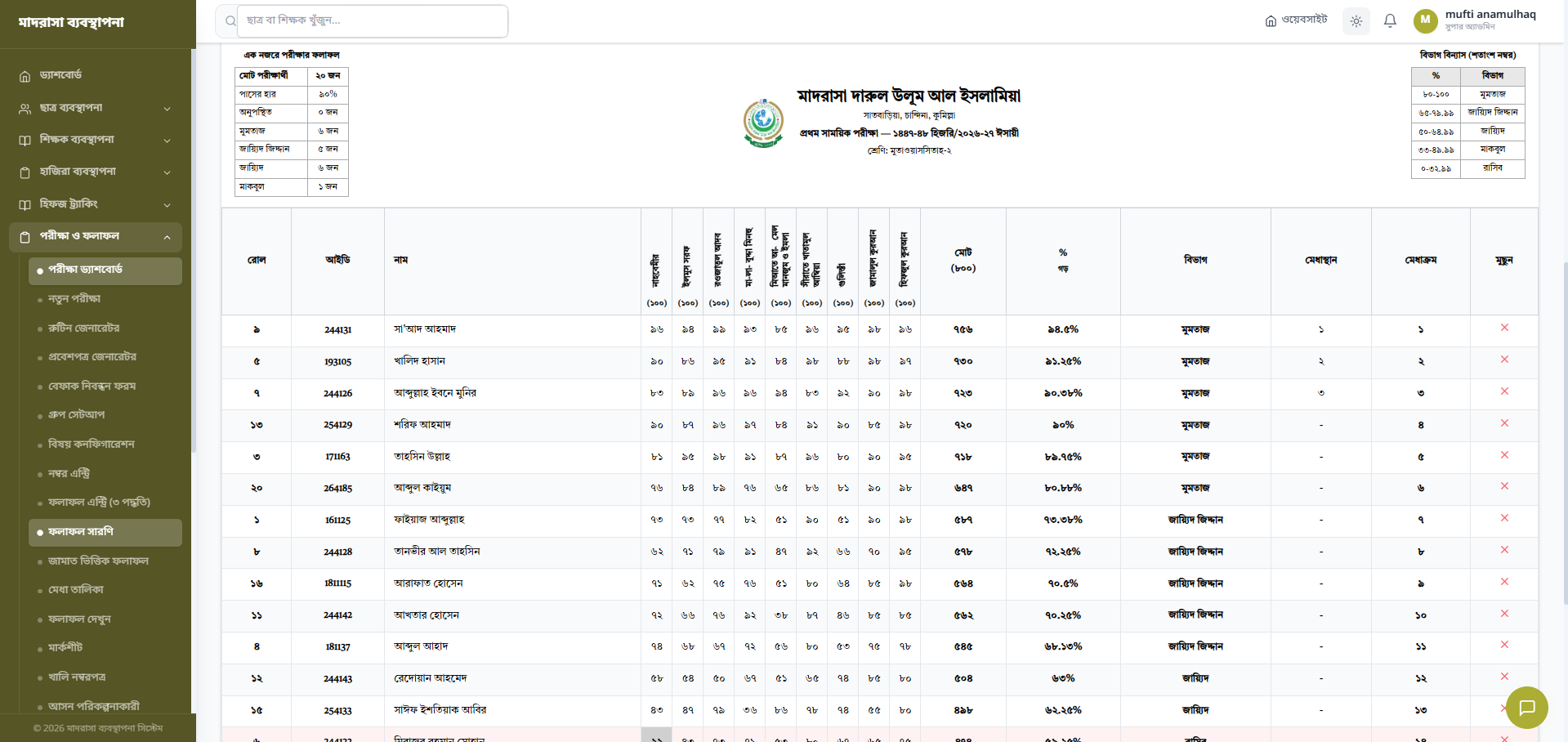Click the বিভাগ column header in results table
Screen dimensions: 1568x742
1195,261
